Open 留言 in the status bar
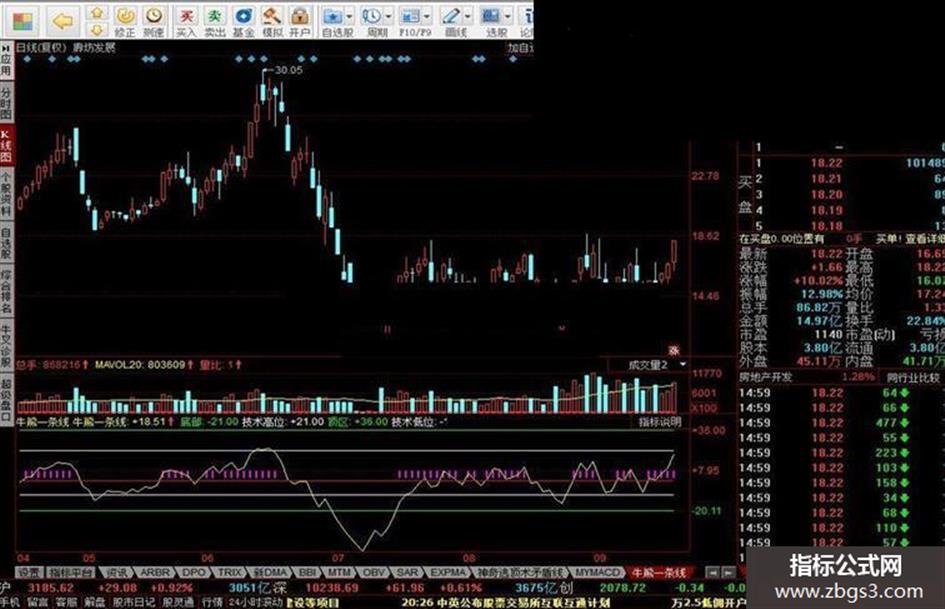945x609 pixels. (37, 602)
